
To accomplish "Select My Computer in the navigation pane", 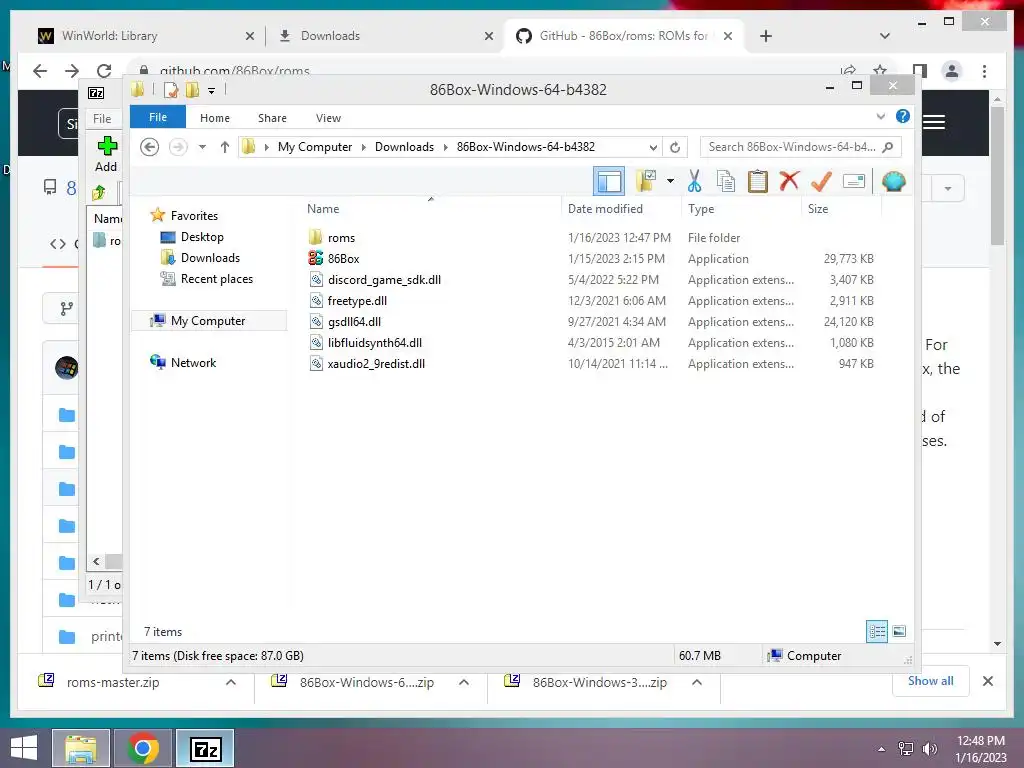I will pos(208,321).
